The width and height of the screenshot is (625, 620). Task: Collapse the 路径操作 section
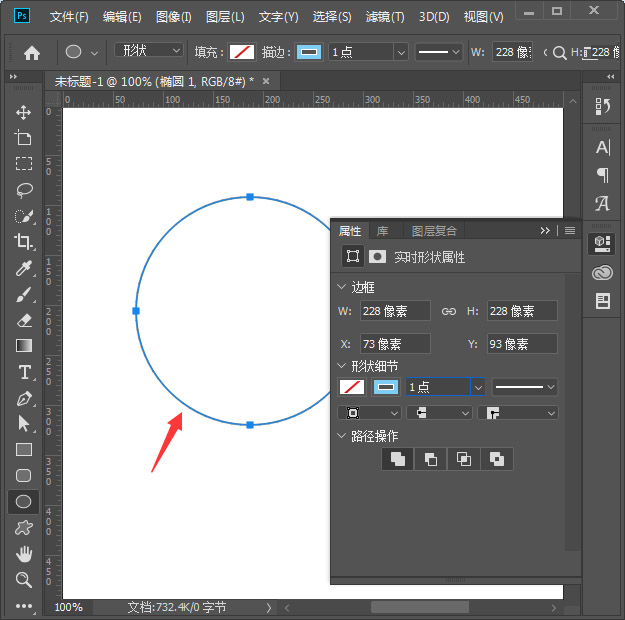point(343,436)
